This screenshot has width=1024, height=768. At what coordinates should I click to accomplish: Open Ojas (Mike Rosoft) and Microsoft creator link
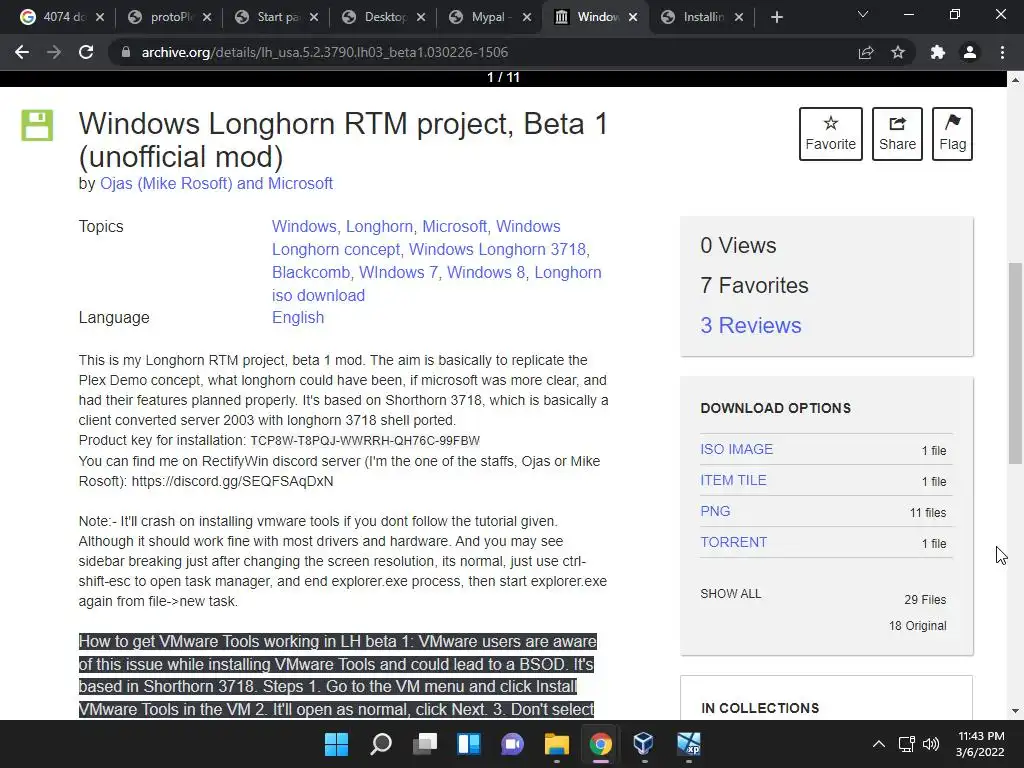(216, 184)
